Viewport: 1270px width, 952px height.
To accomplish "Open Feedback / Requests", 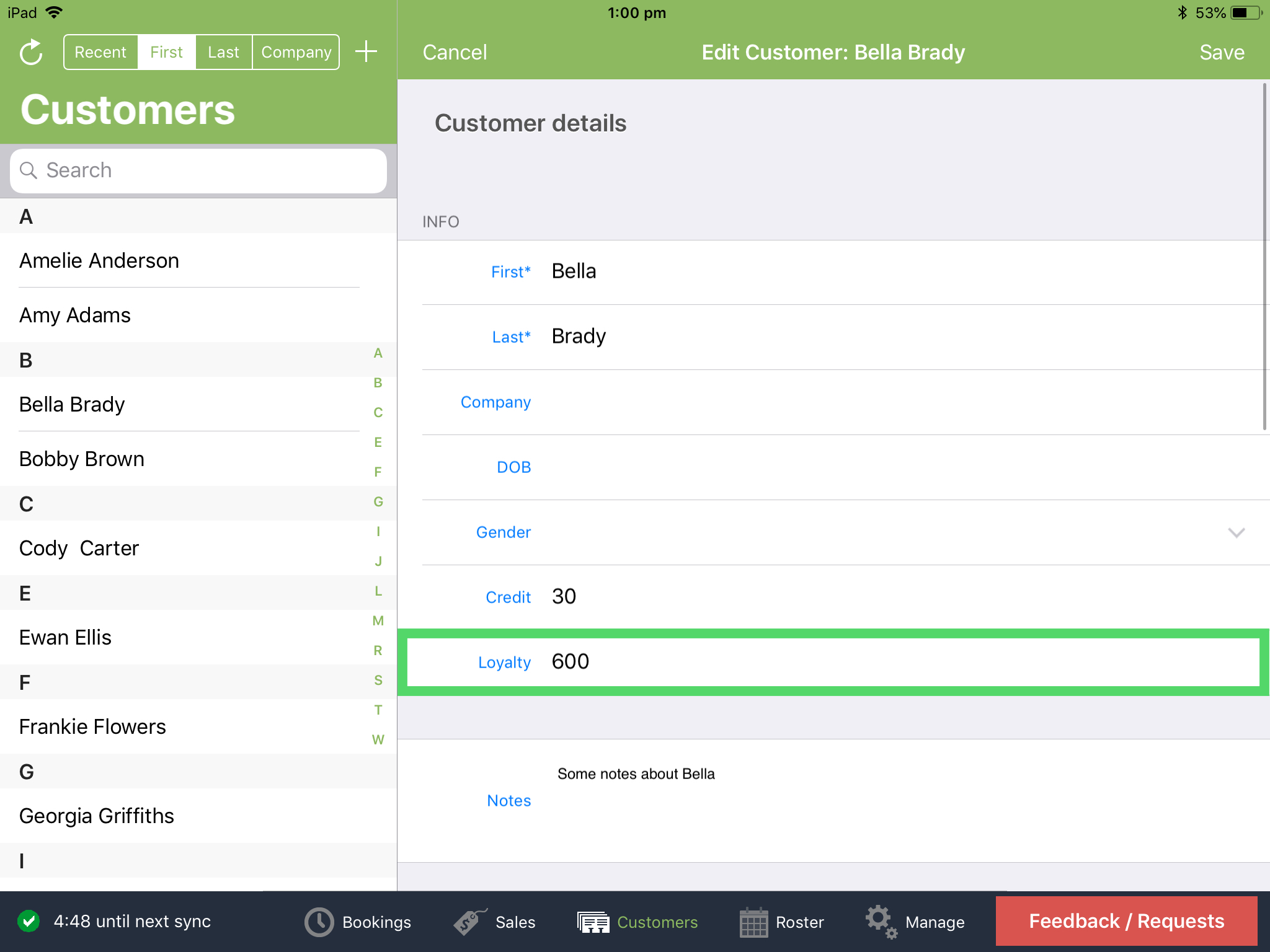I will click(x=1126, y=921).
